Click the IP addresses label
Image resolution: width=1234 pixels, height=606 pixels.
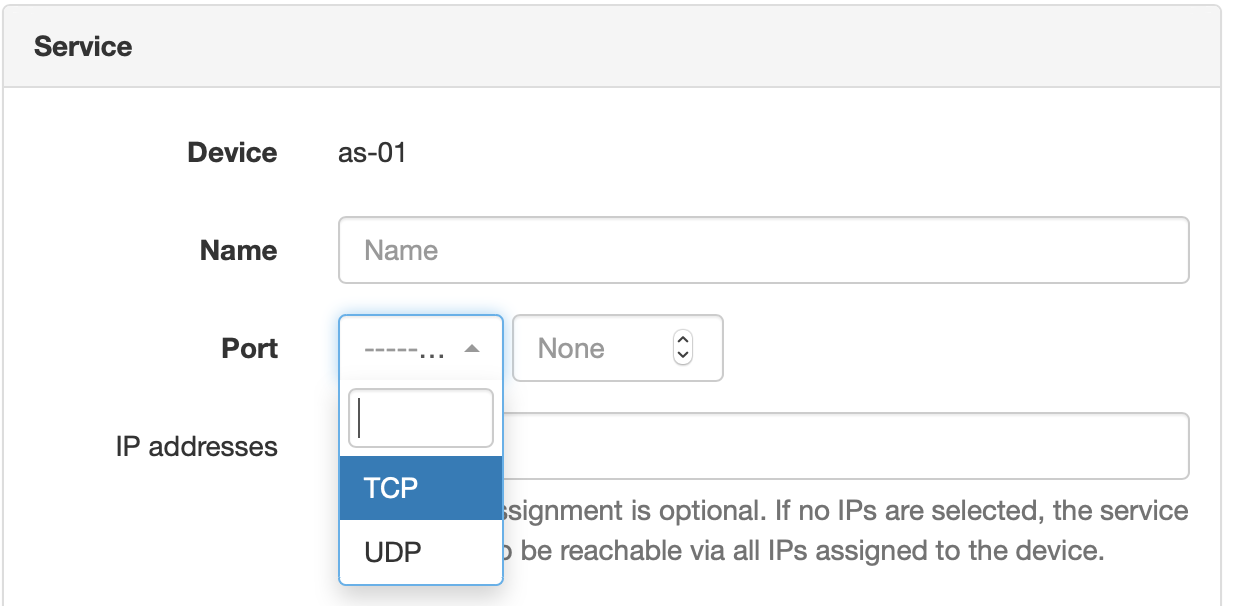point(197,446)
